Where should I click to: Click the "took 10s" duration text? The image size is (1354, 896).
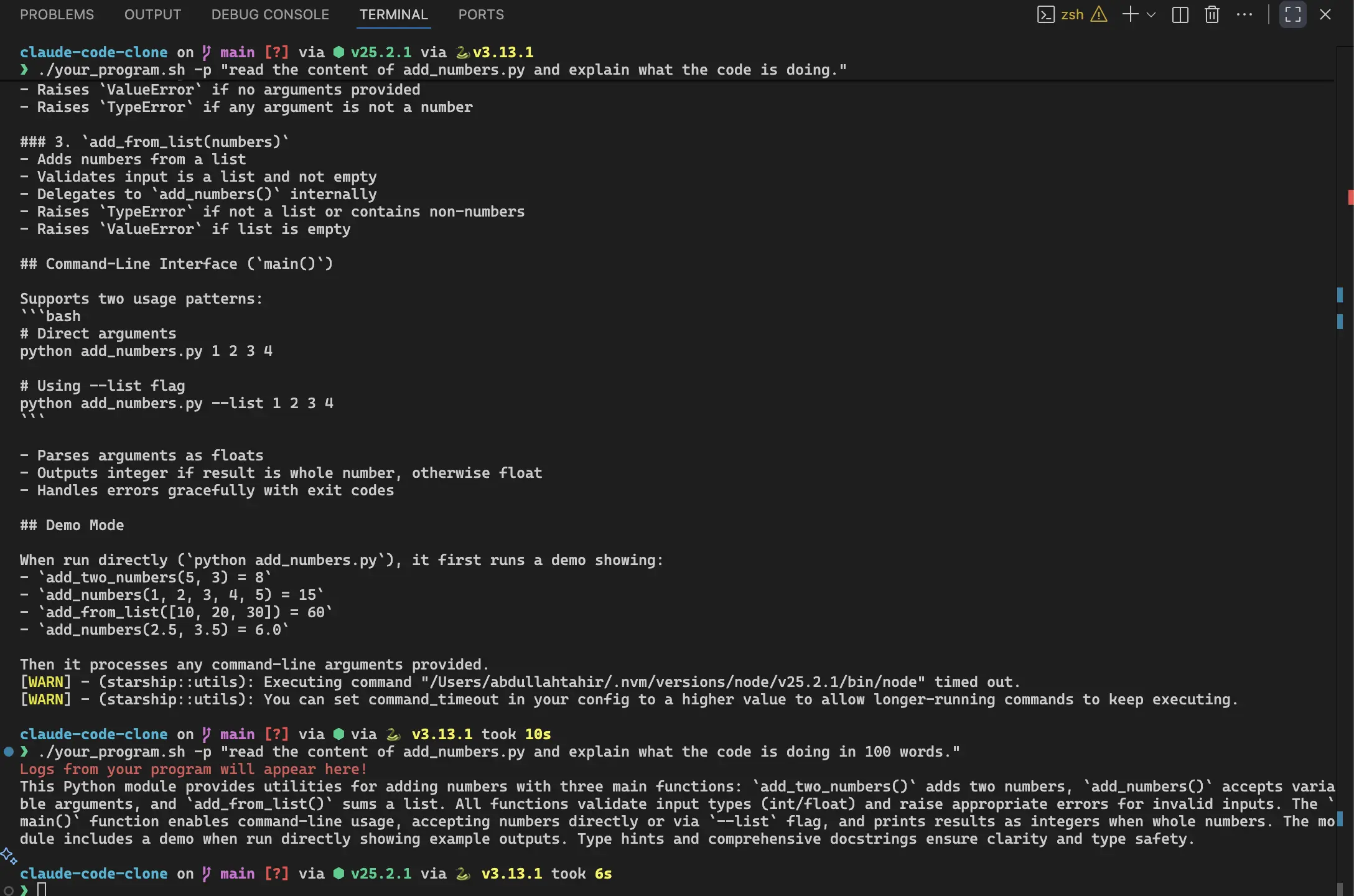coord(516,734)
